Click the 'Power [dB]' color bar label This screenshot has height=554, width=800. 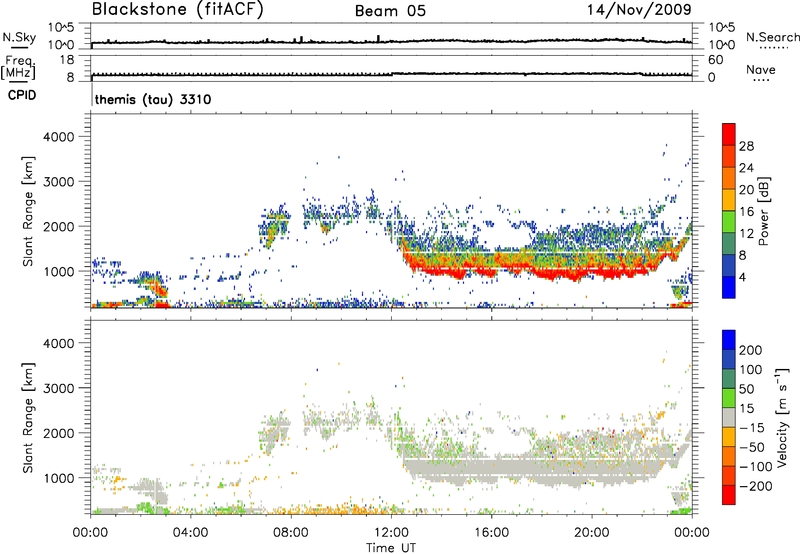763,211
